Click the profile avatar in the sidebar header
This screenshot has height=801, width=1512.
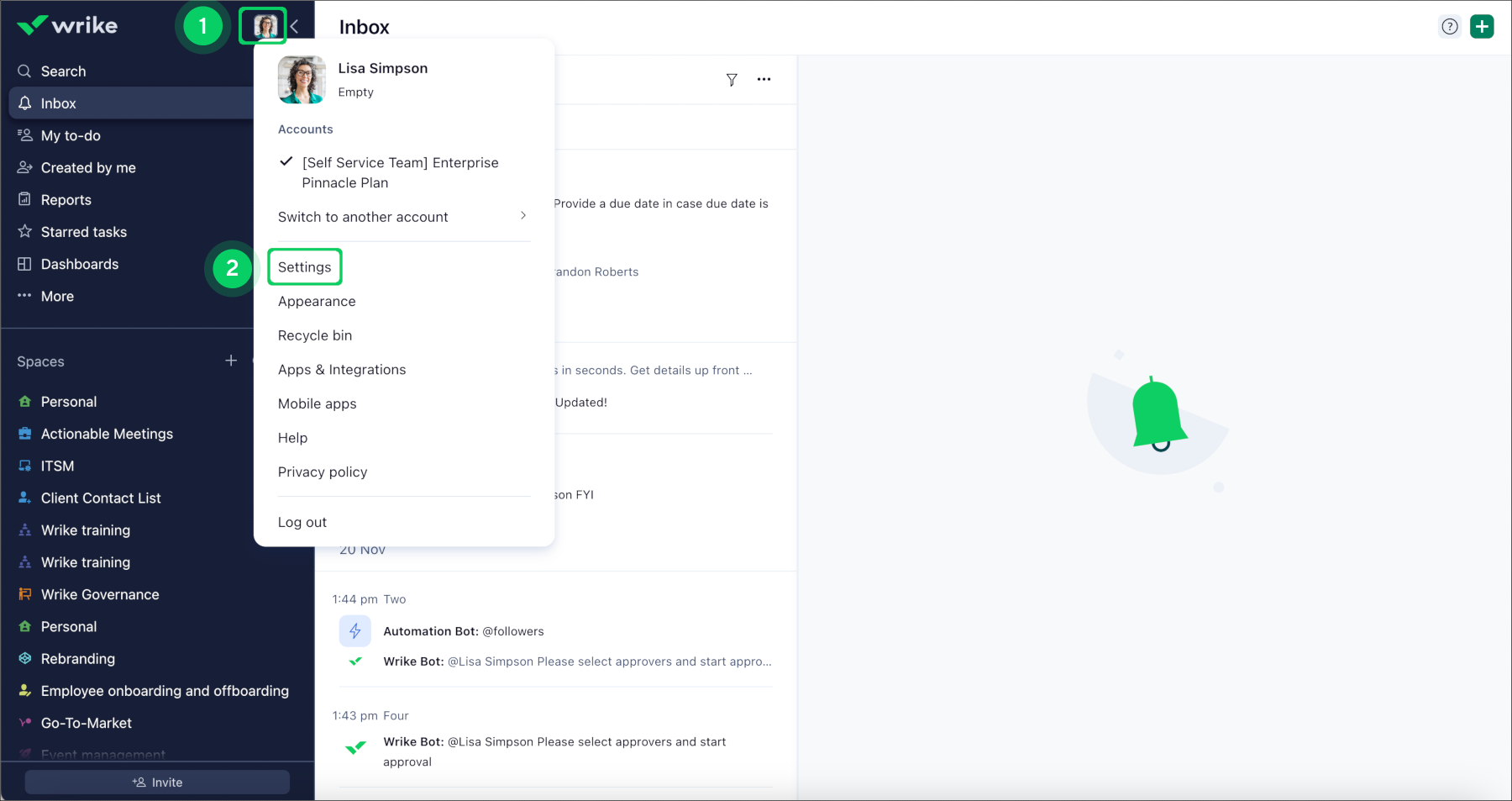click(265, 27)
